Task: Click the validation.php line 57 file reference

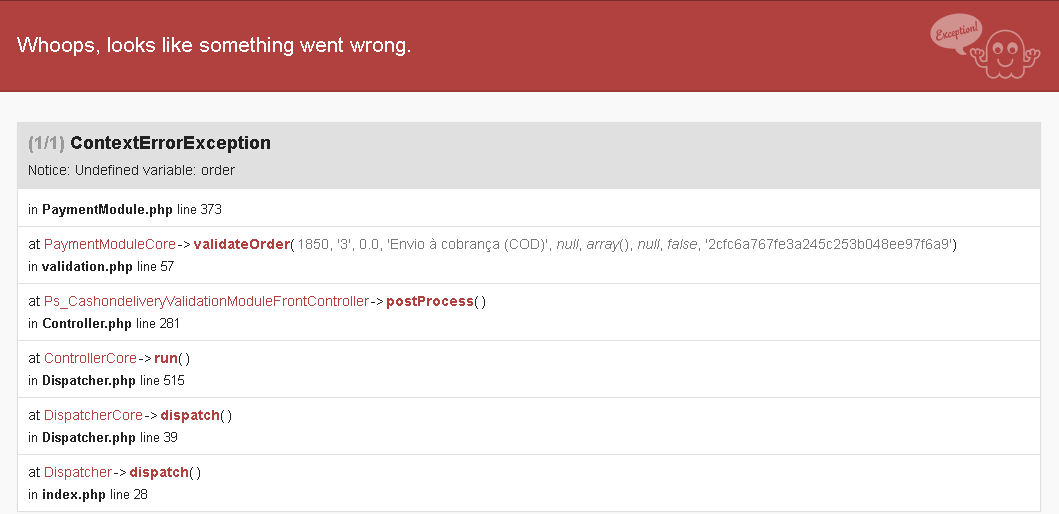Action: point(101,267)
